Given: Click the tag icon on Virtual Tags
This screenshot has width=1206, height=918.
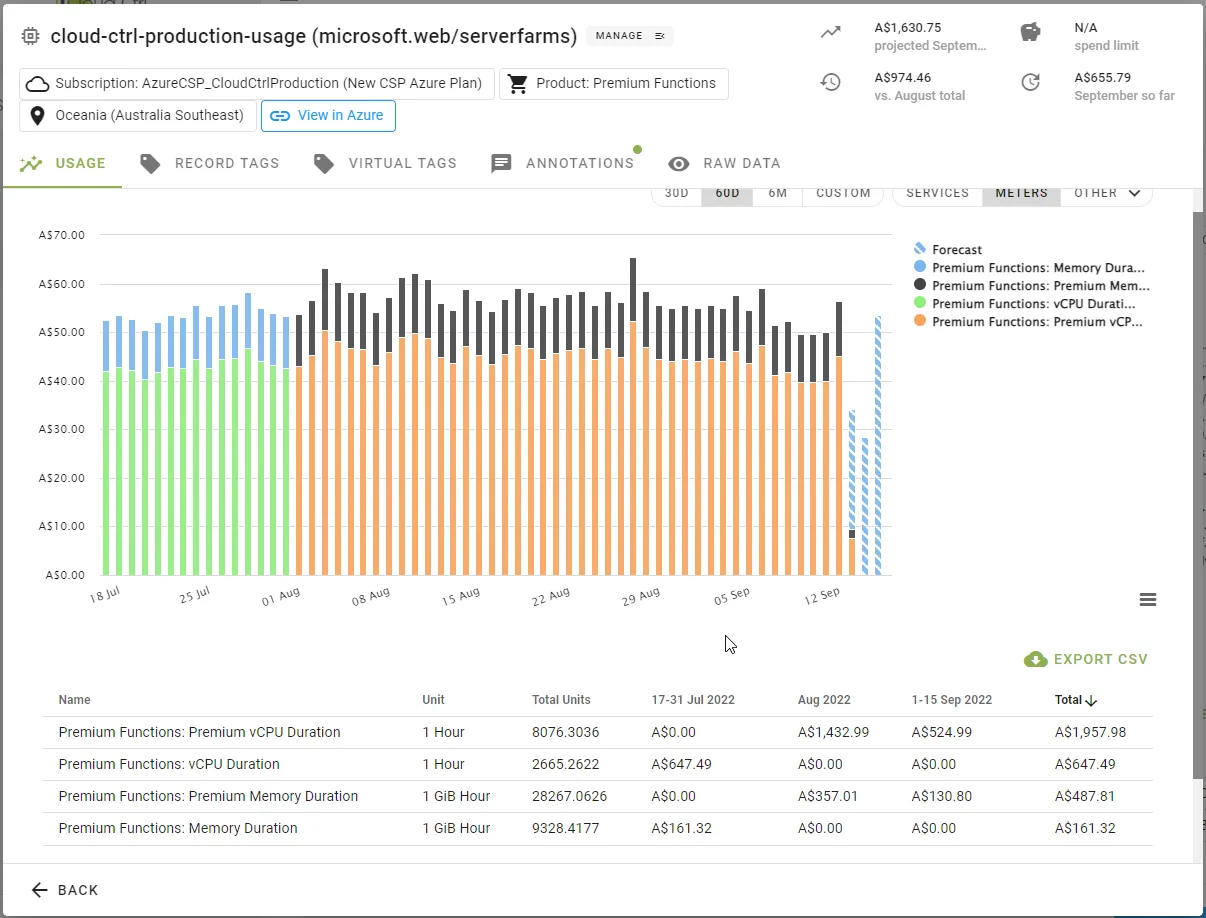Looking at the screenshot, I should [x=323, y=164].
